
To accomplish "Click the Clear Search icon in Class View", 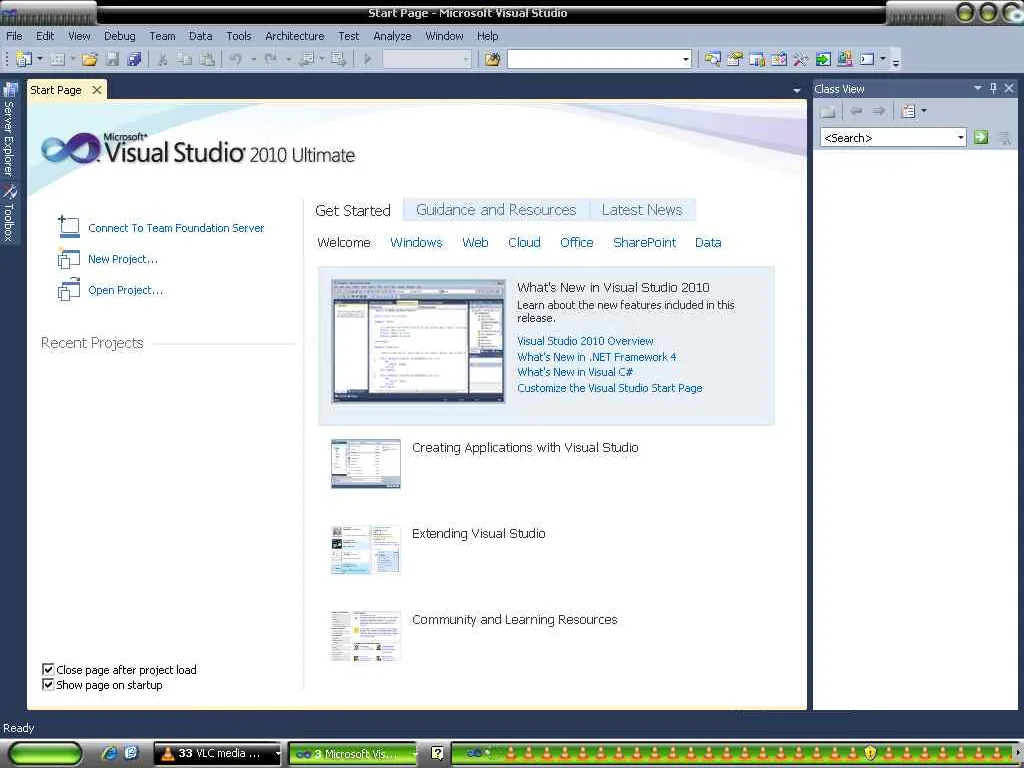I will coord(1005,138).
